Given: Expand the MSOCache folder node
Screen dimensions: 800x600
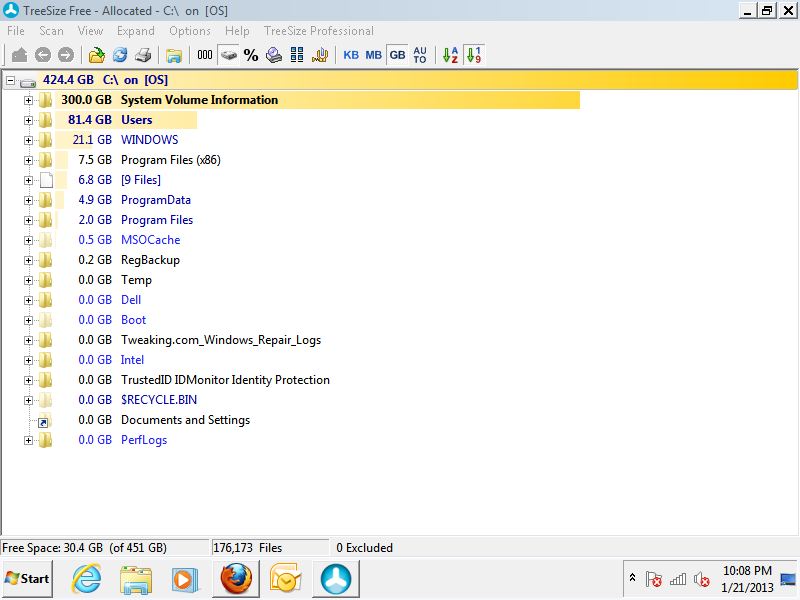Looking at the screenshot, I should click(x=28, y=240).
